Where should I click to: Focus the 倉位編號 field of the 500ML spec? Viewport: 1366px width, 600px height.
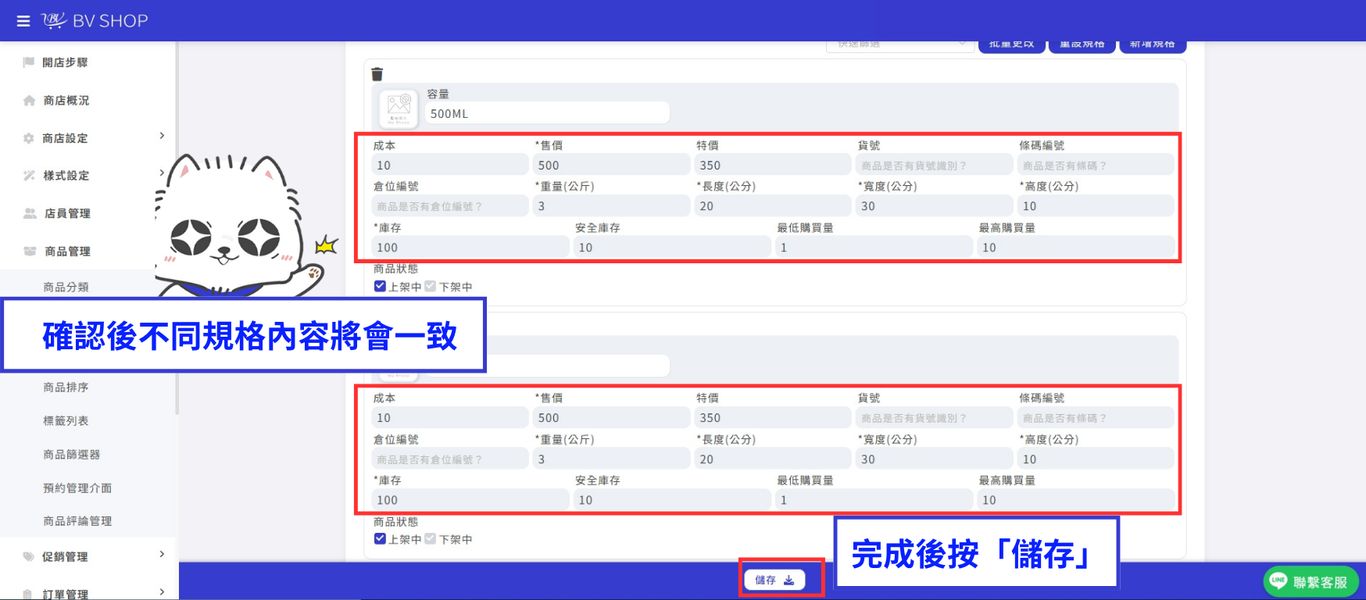coord(450,206)
